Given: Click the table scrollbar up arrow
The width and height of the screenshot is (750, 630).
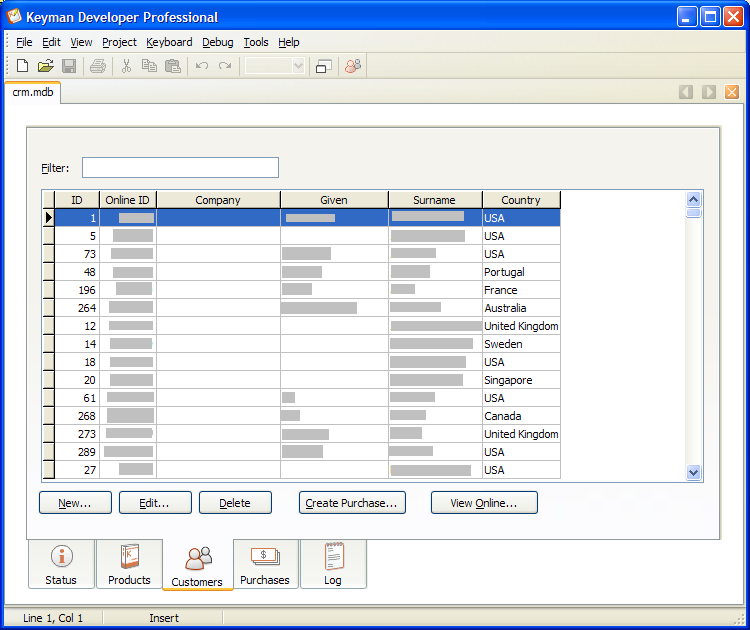Looking at the screenshot, I should [694, 199].
